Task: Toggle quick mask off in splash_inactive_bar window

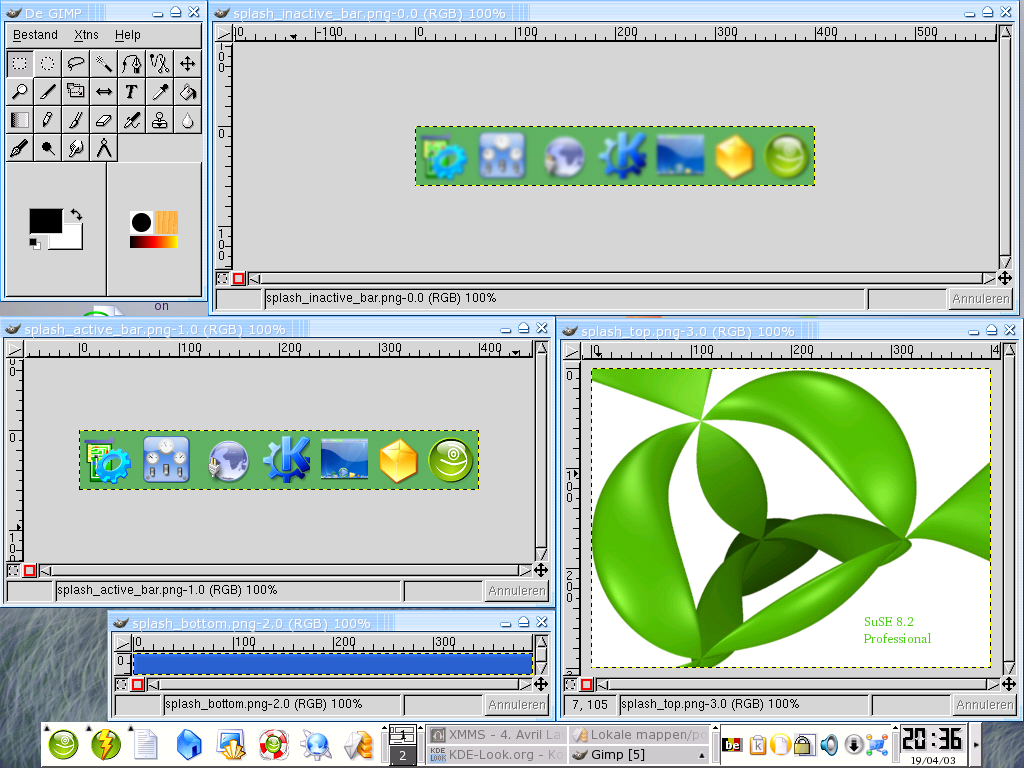Action: click(x=222, y=279)
